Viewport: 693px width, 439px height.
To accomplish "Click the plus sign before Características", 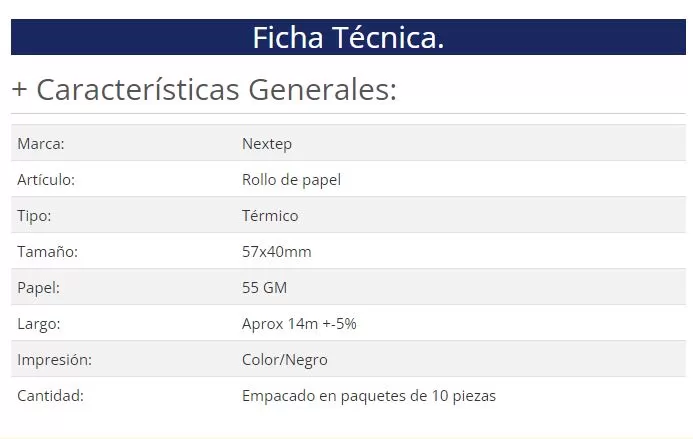I will (x=19, y=90).
